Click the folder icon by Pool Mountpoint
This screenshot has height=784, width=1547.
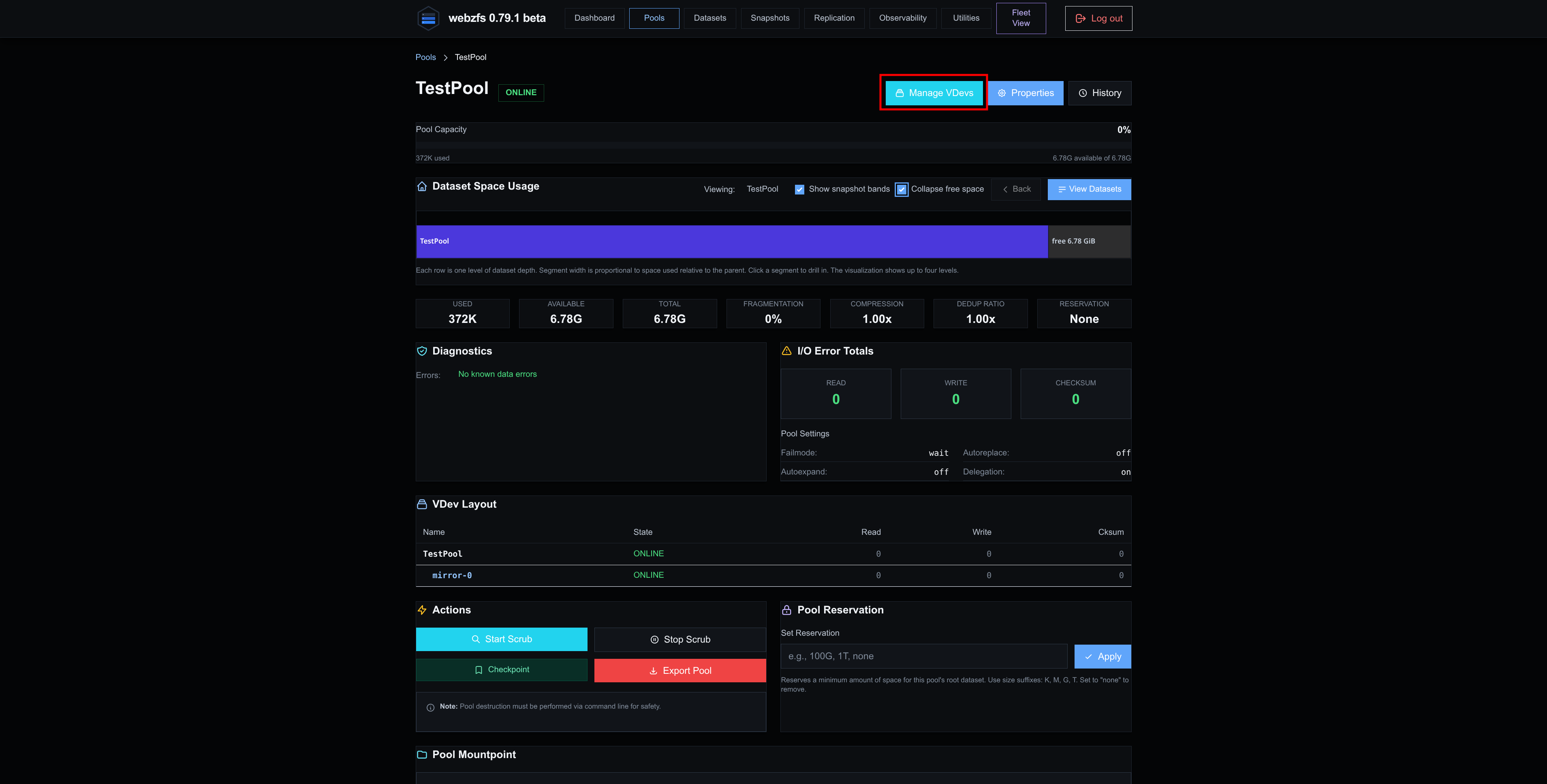(422, 754)
